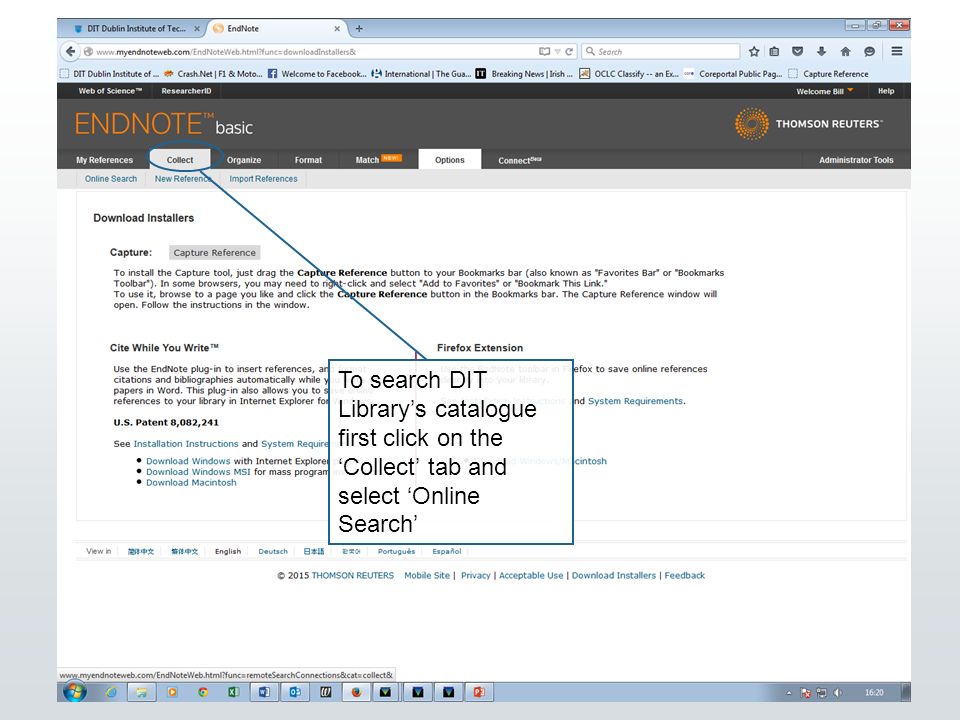Click Download Windows MSI link
This screenshot has height=720, width=960.
[198, 472]
